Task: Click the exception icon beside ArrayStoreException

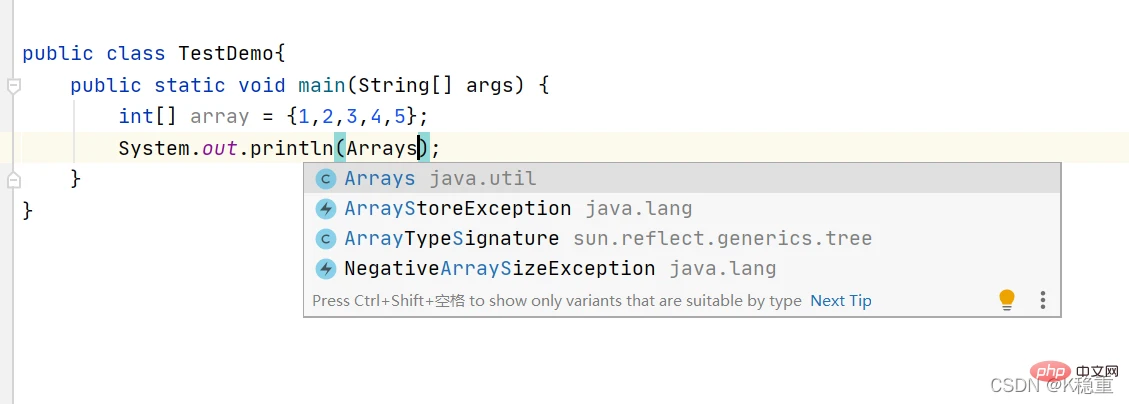Action: (x=326, y=209)
